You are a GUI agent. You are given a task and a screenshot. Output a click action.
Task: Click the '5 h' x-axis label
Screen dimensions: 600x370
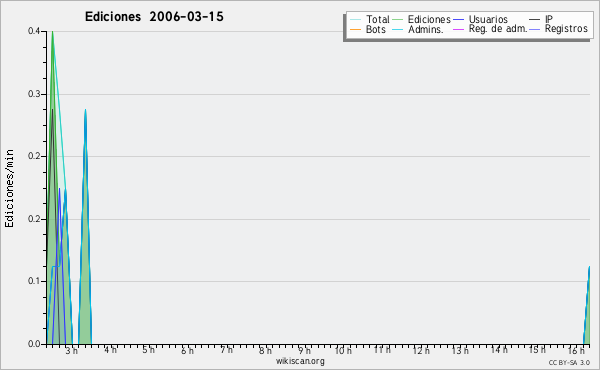[x=149, y=350]
